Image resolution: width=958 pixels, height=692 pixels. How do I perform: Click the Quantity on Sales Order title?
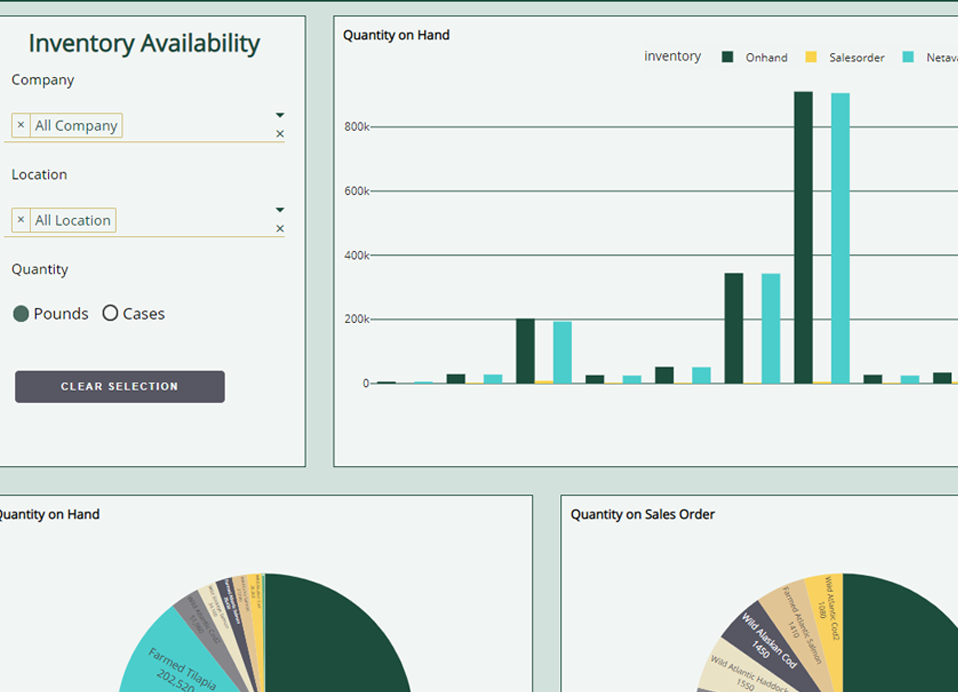[x=642, y=514]
